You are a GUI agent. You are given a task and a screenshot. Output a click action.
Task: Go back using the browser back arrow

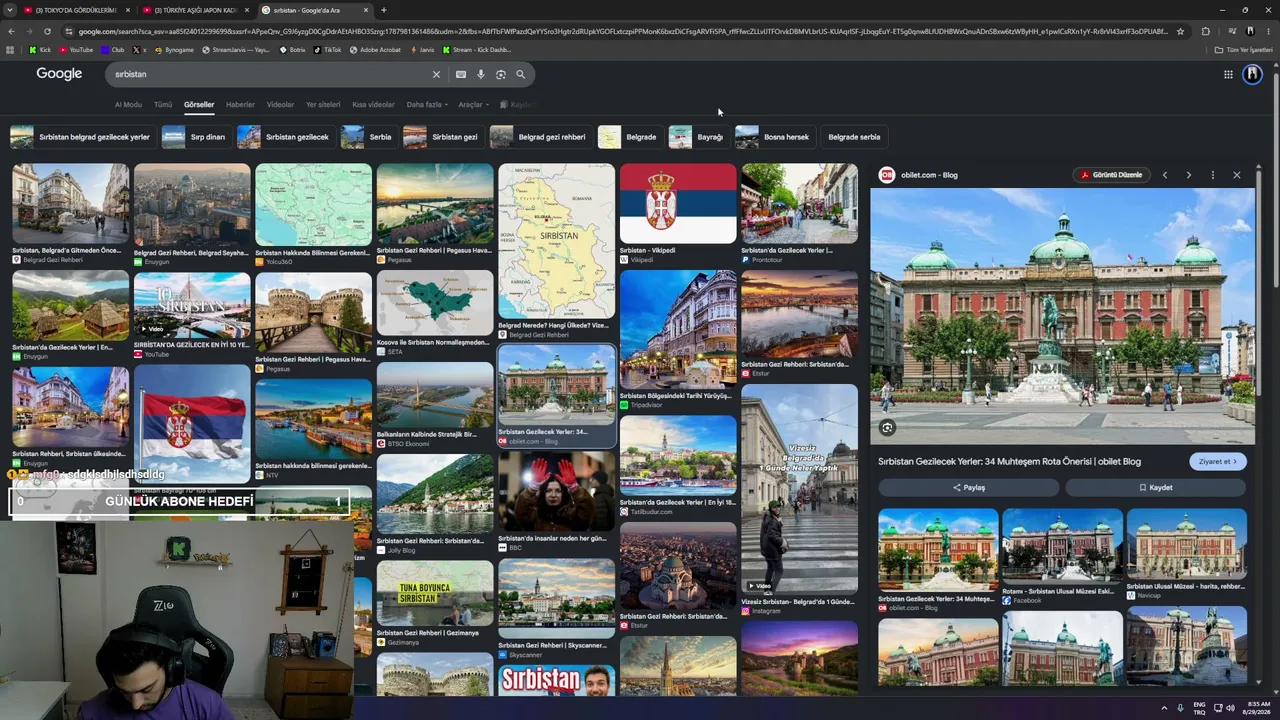tap(11, 31)
